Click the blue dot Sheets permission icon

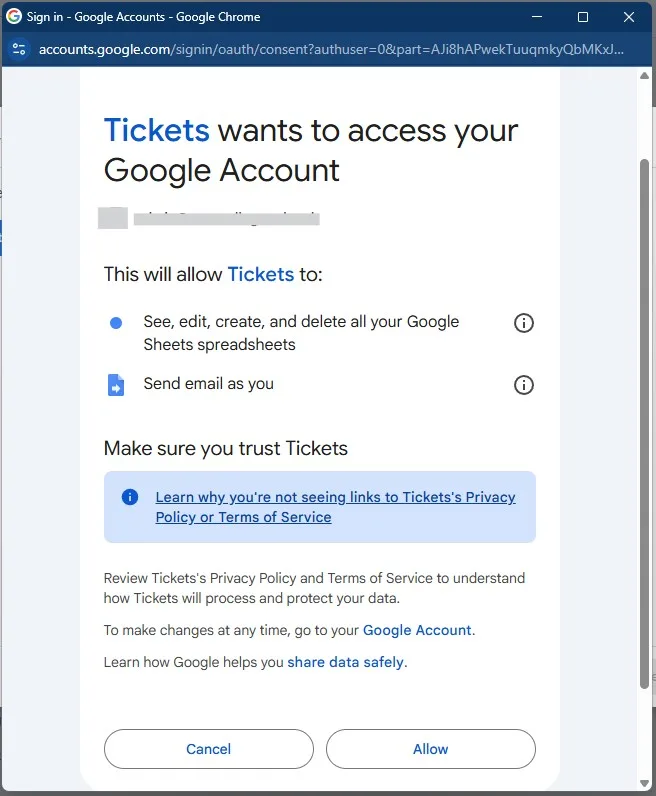[116, 323]
